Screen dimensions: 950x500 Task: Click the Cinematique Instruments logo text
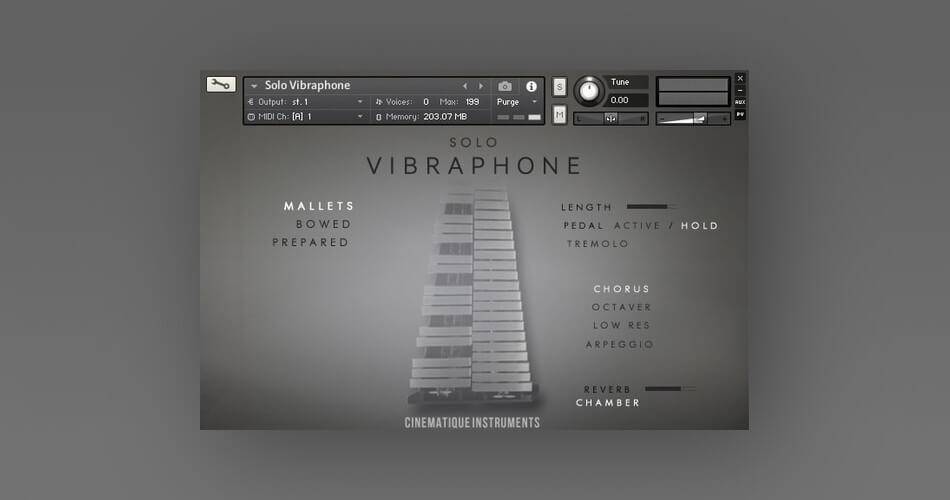click(472, 422)
